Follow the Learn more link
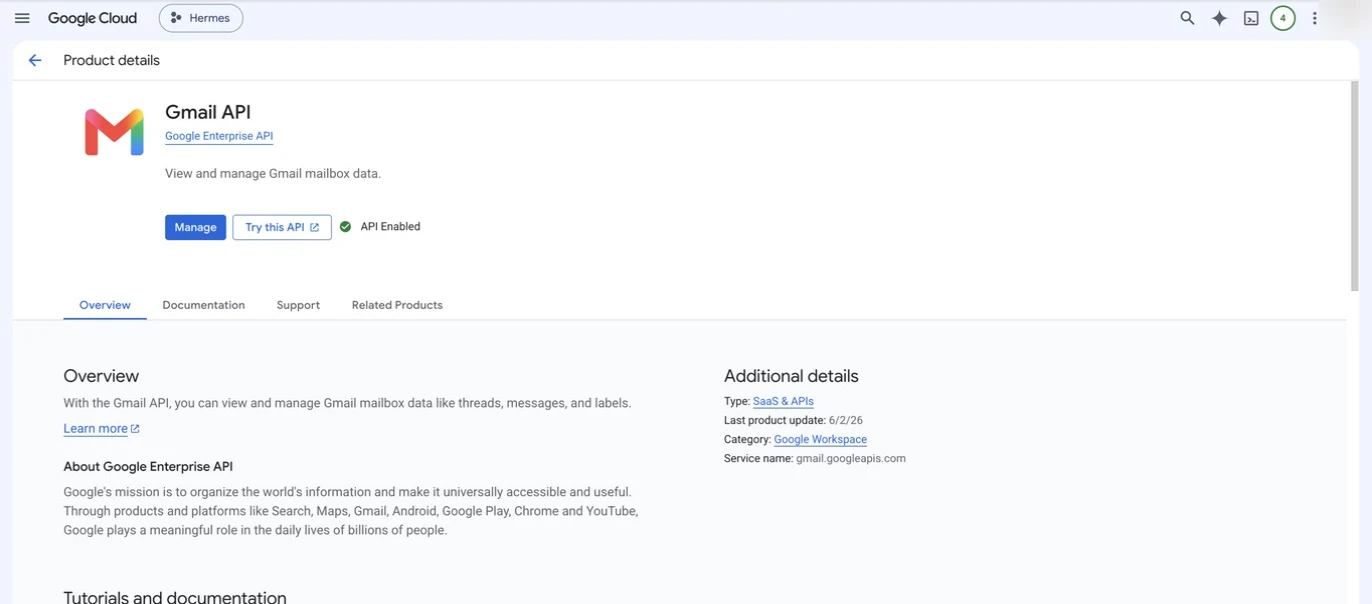Image resolution: width=1372 pixels, height=604 pixels. 101,429
